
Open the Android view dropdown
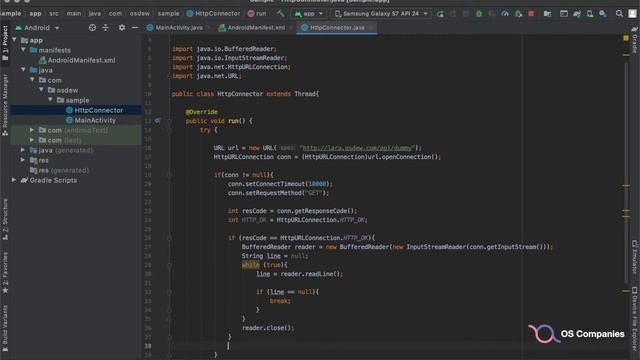coord(38,28)
